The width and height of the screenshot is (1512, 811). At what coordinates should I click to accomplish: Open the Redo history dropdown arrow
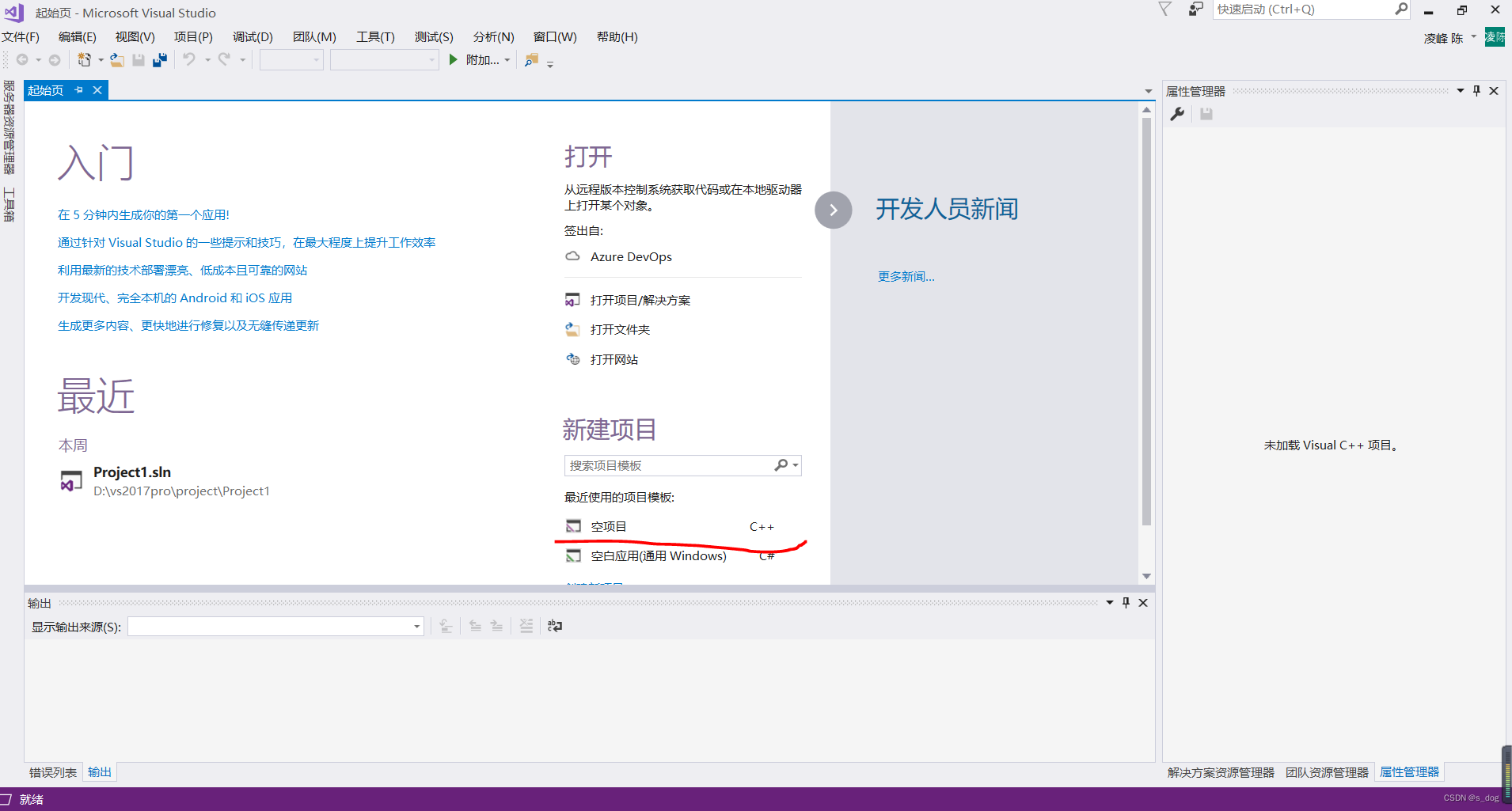242,60
